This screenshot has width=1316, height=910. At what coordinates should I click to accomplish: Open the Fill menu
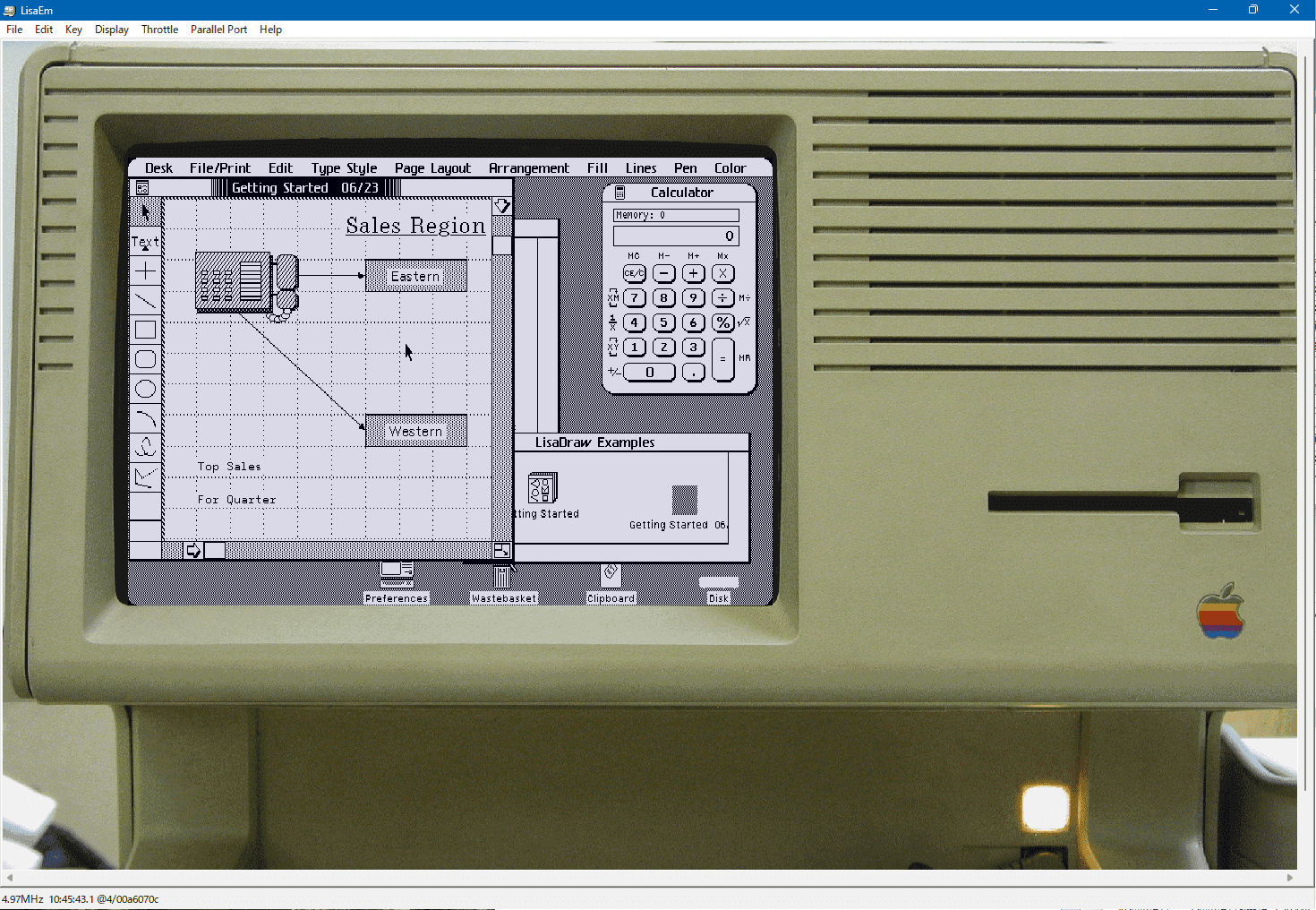[x=597, y=168]
